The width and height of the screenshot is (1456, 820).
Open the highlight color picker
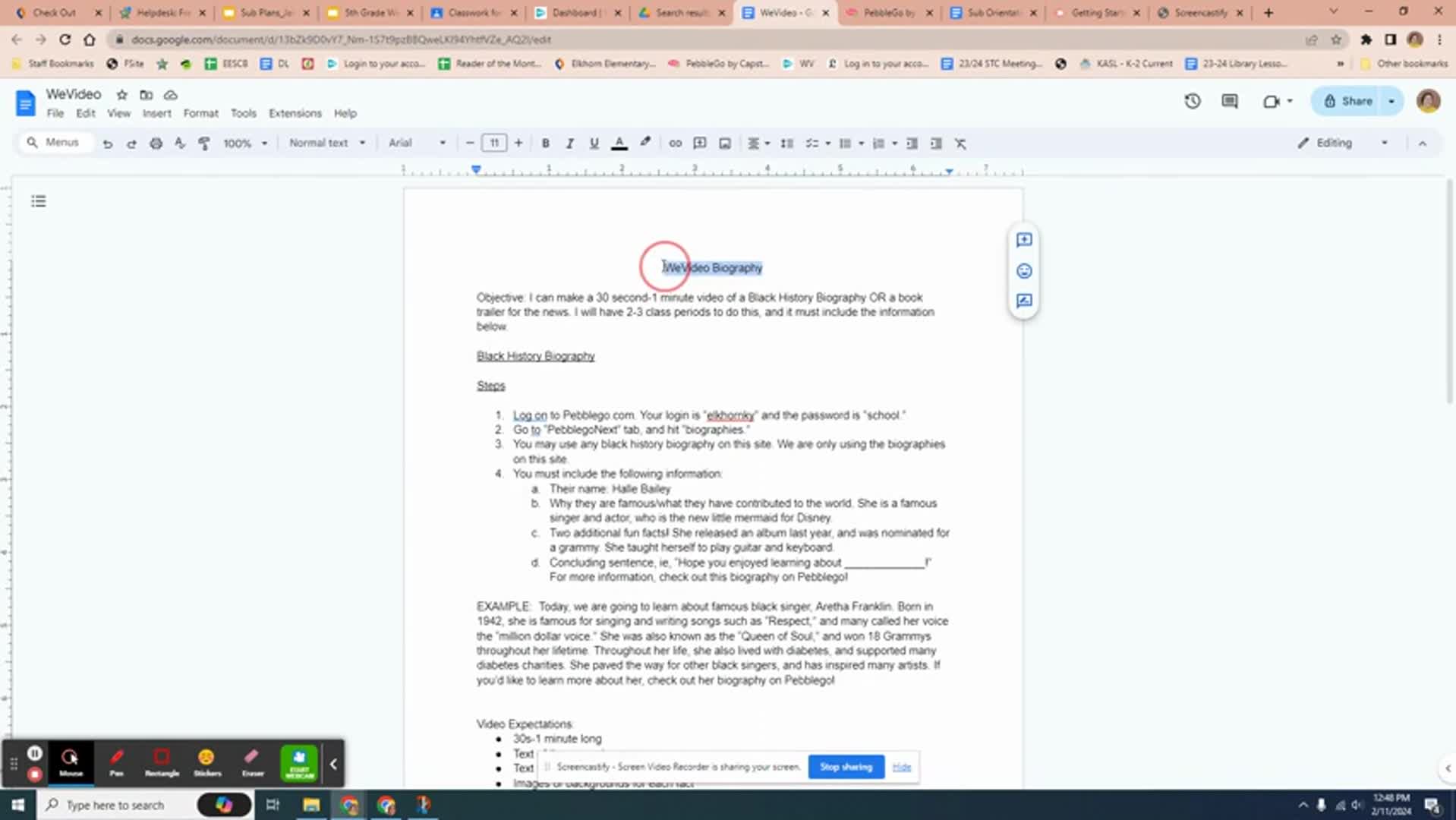tap(645, 143)
